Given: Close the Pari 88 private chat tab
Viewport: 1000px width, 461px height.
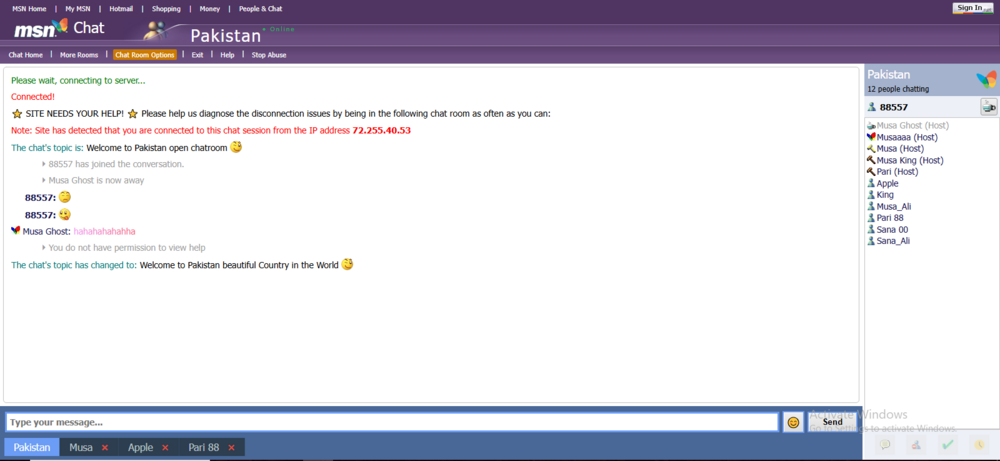Looking at the screenshot, I should (x=232, y=448).
